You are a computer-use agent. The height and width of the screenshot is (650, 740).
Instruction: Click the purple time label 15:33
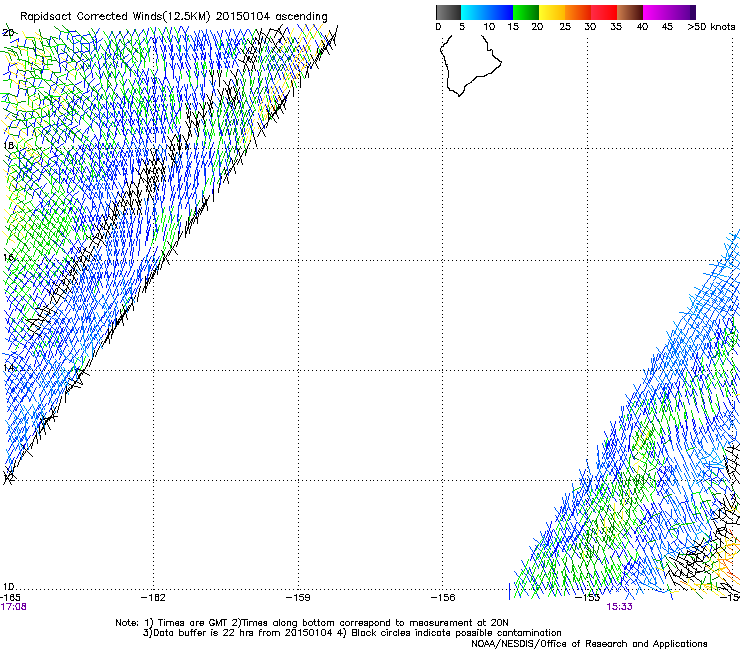point(619,607)
